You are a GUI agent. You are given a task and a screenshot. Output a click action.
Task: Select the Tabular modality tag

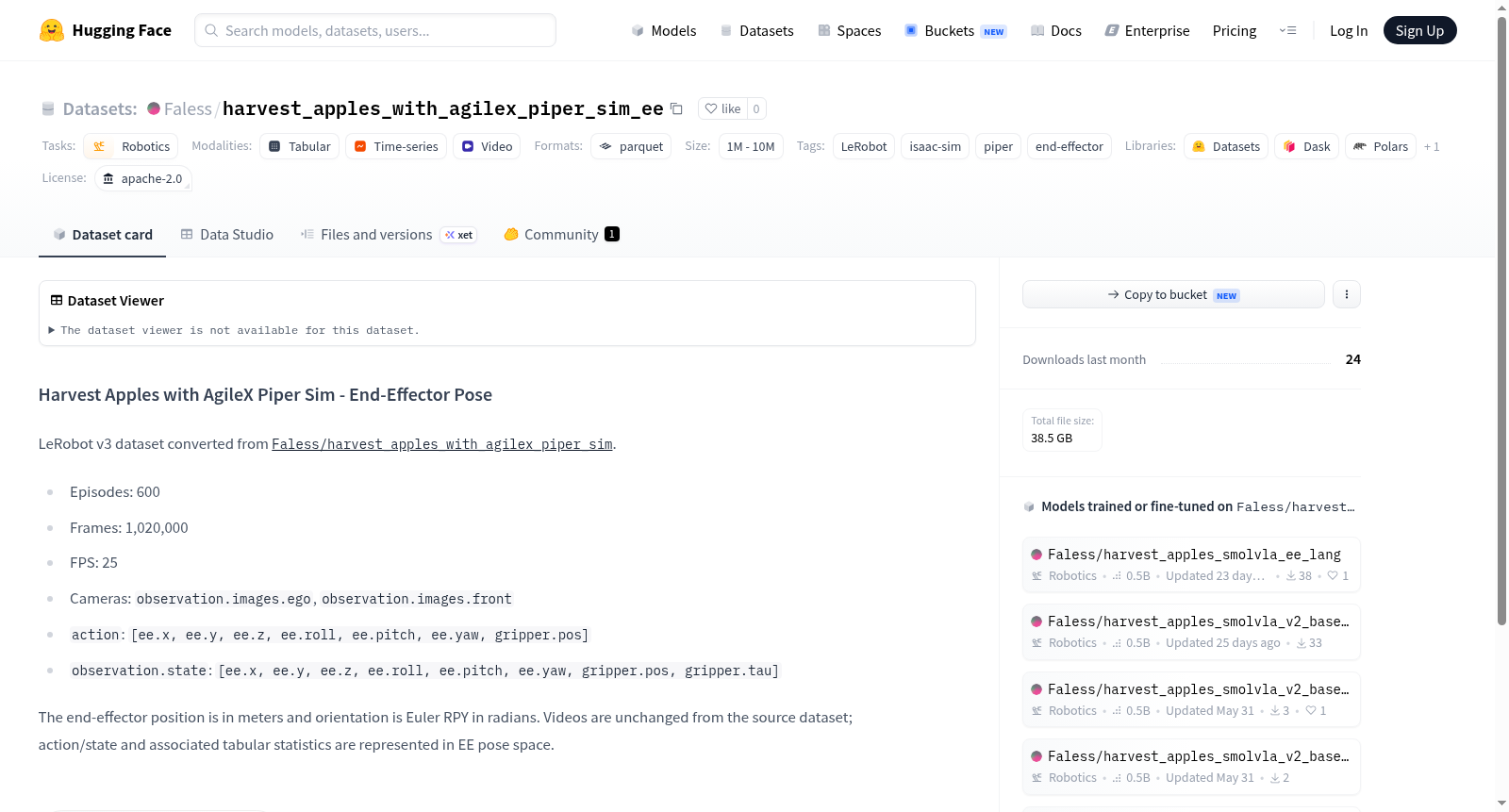tap(300, 146)
